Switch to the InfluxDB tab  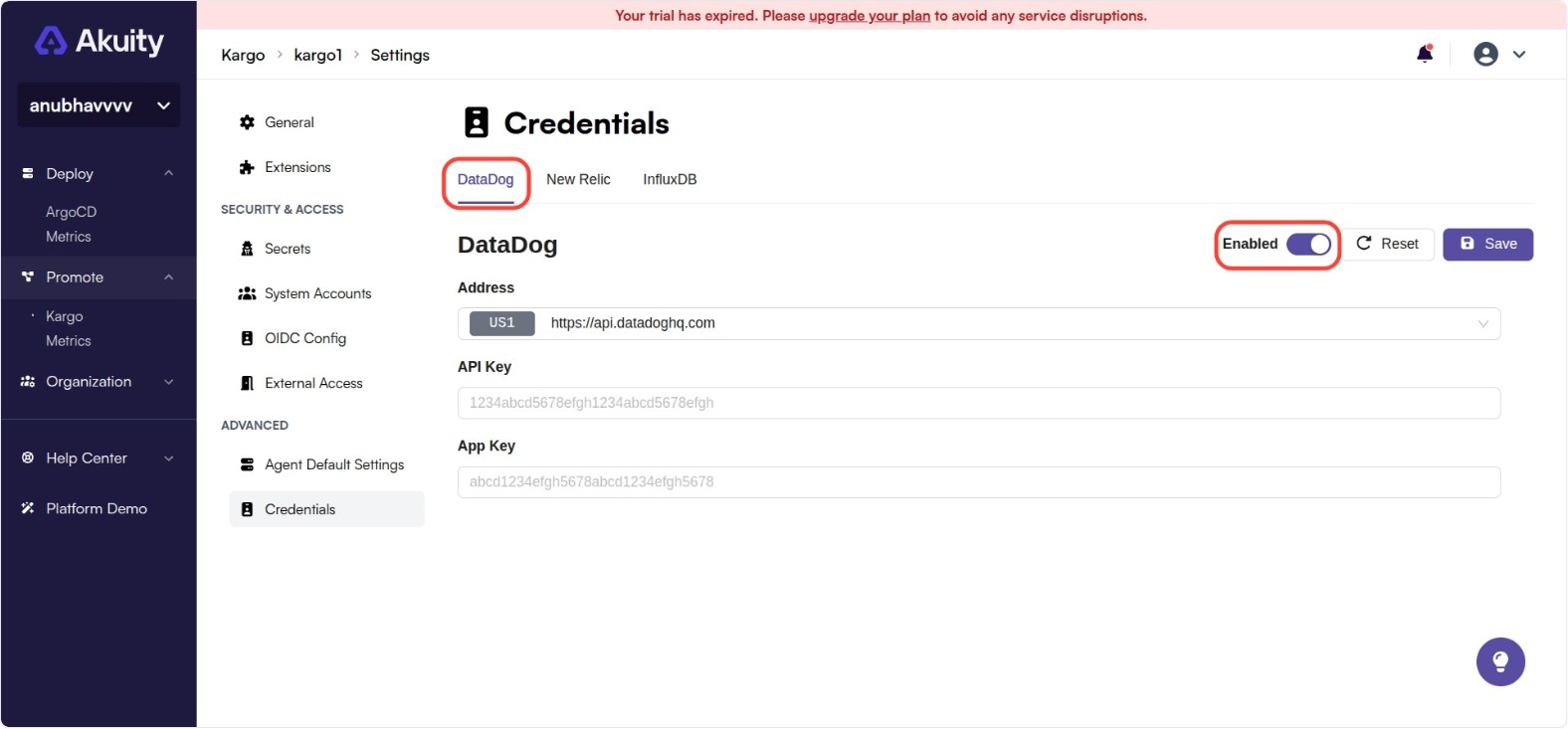tap(669, 179)
